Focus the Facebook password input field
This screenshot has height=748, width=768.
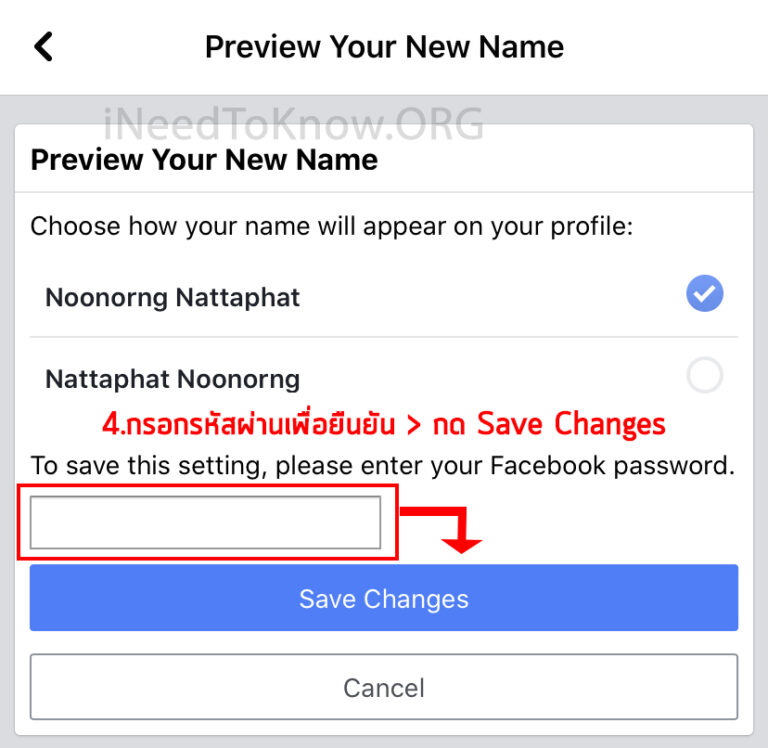(x=205, y=522)
